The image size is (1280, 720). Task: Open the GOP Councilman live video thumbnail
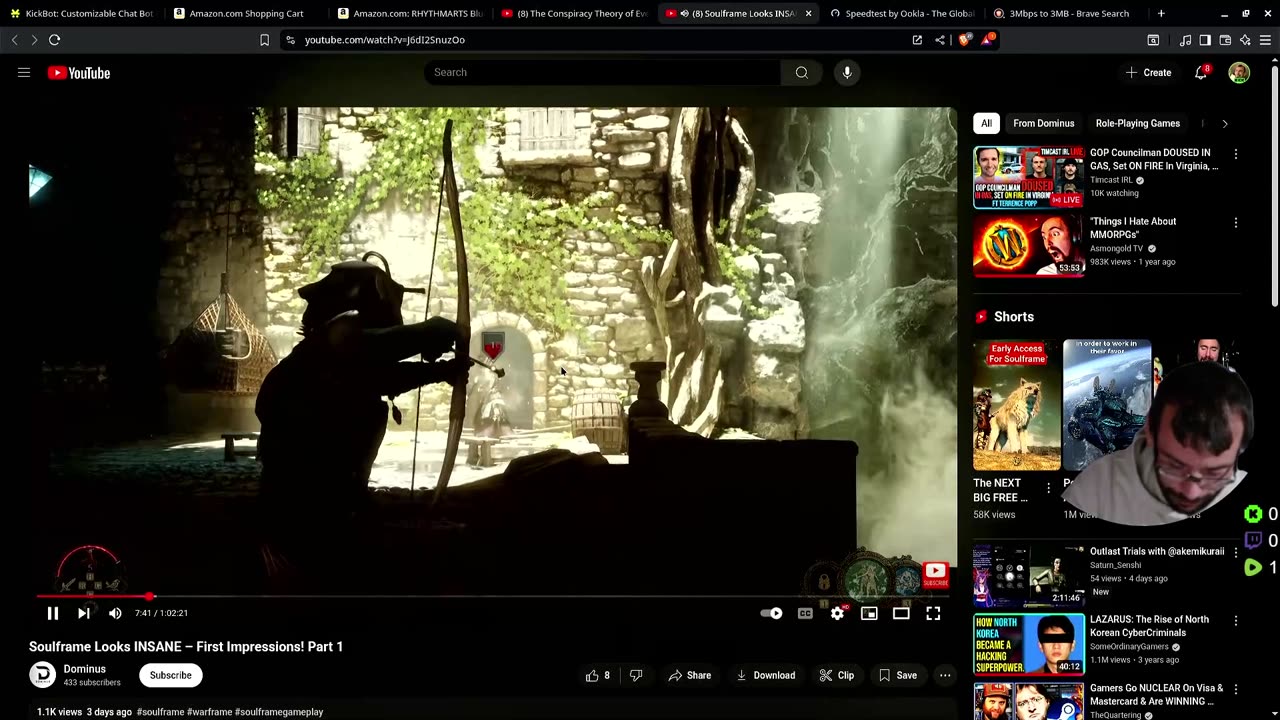click(1028, 177)
